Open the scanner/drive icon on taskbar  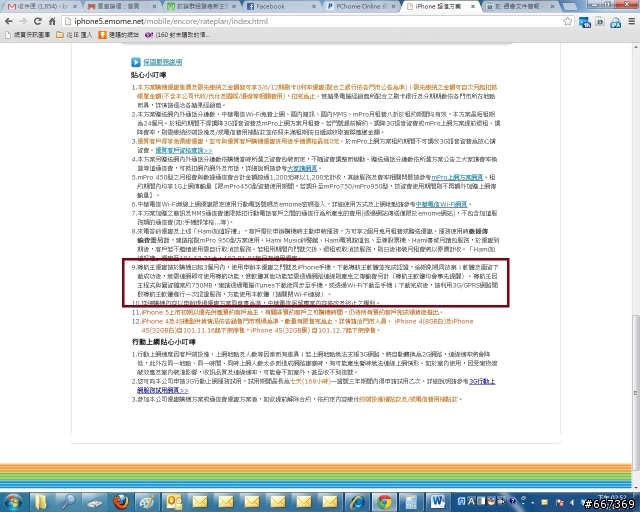pos(94,502)
